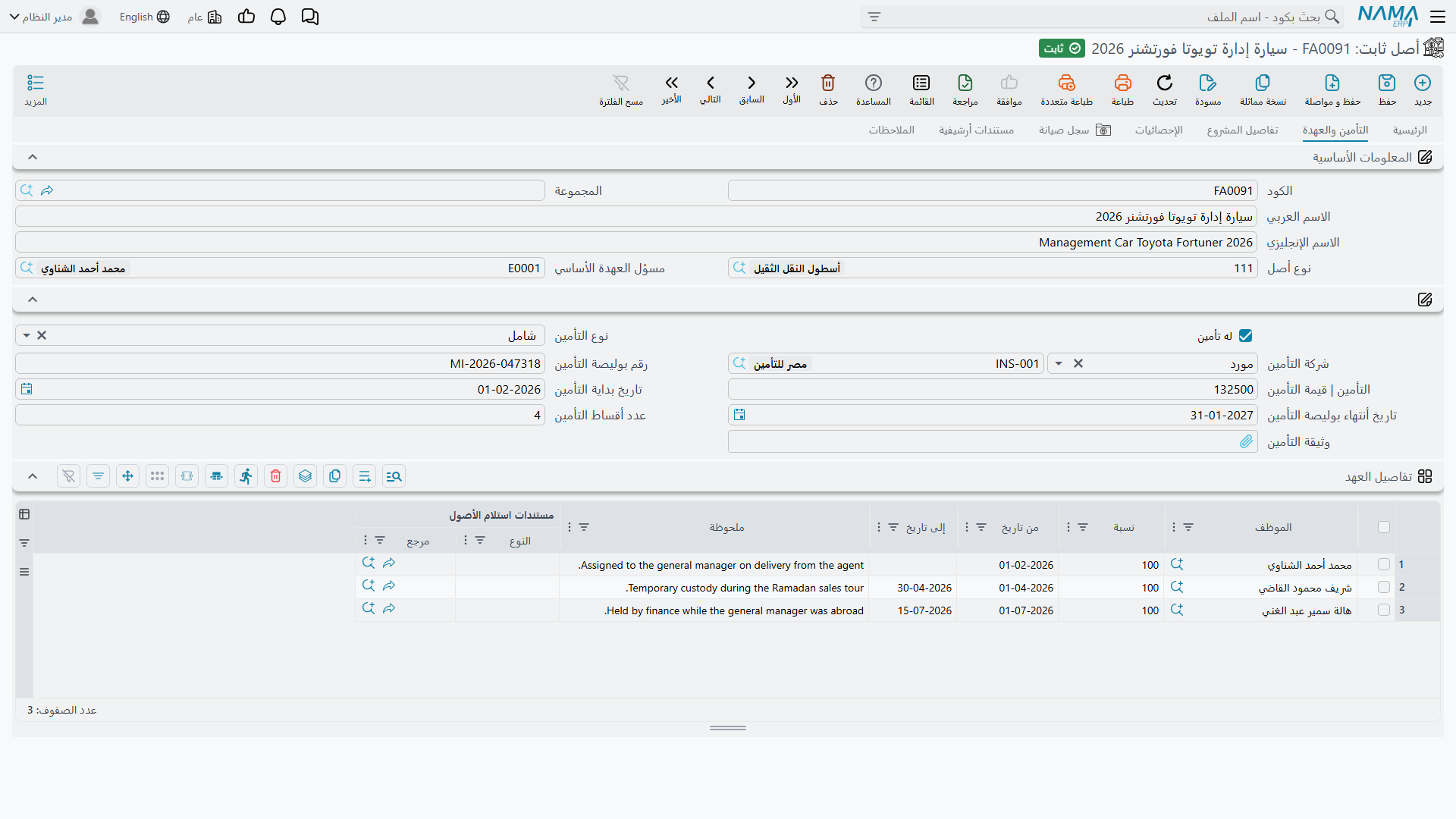Switch language to English
1456x819 pixels.
pyautogui.click(x=144, y=17)
